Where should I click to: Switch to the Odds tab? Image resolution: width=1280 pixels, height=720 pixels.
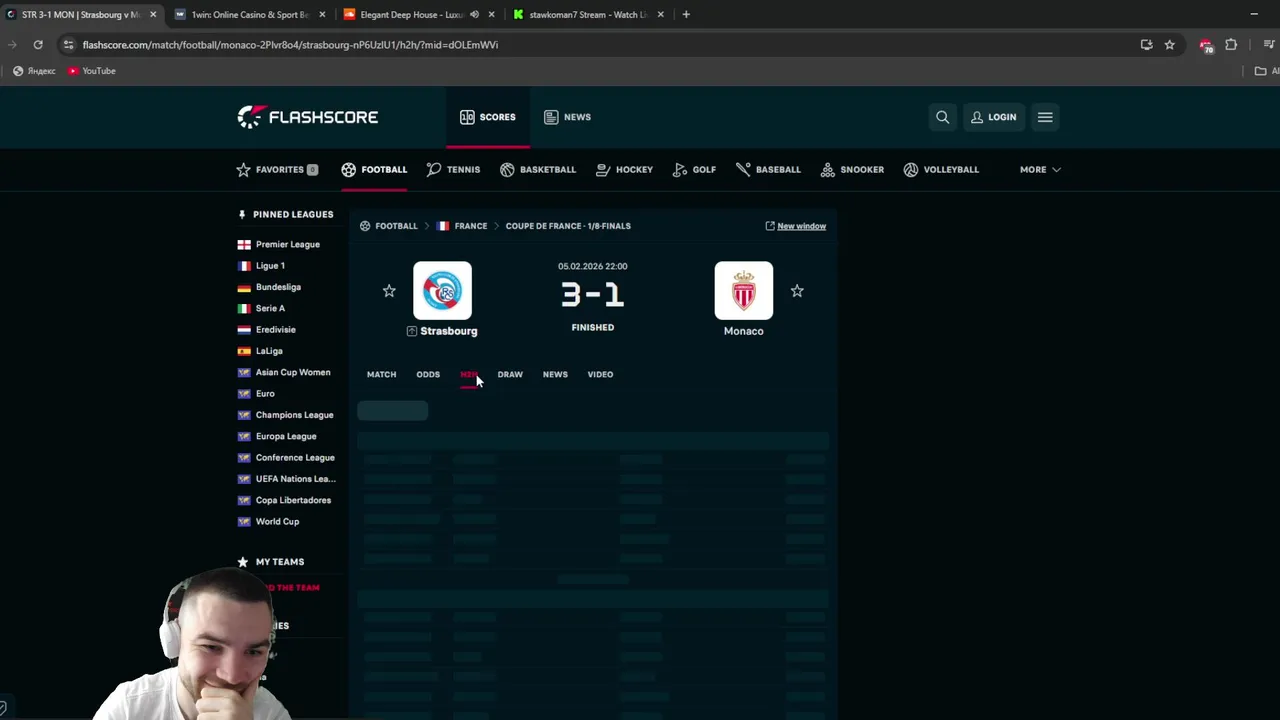click(x=428, y=375)
